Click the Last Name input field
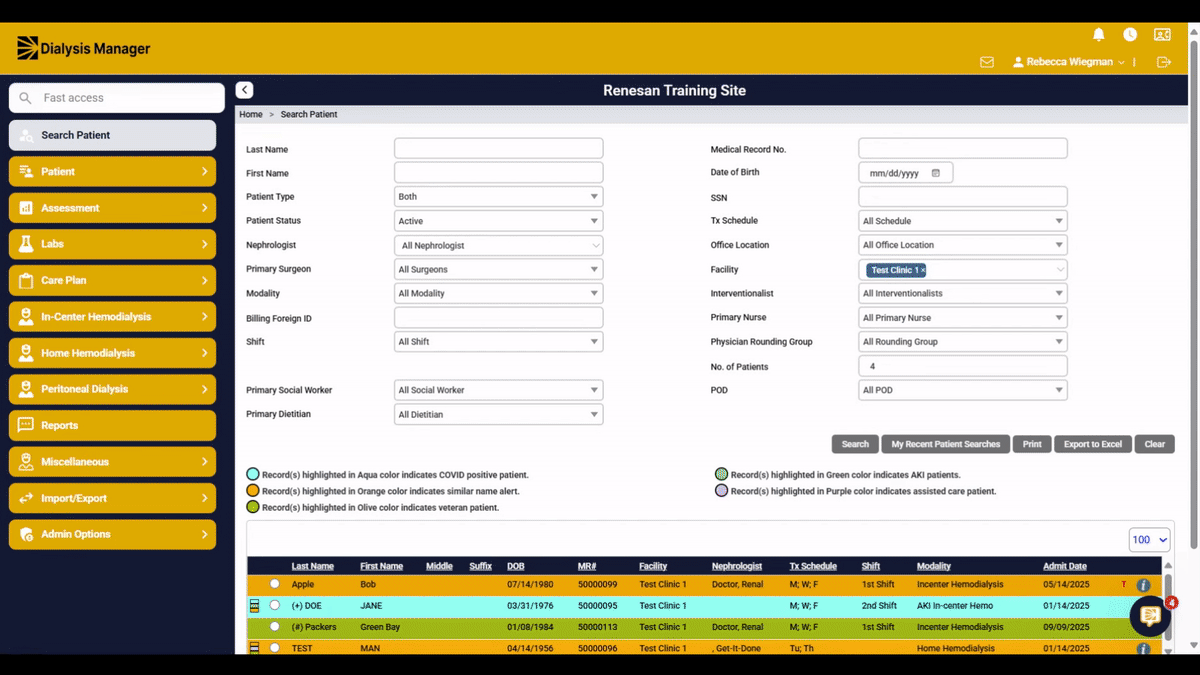The image size is (1200, 675). click(x=499, y=149)
